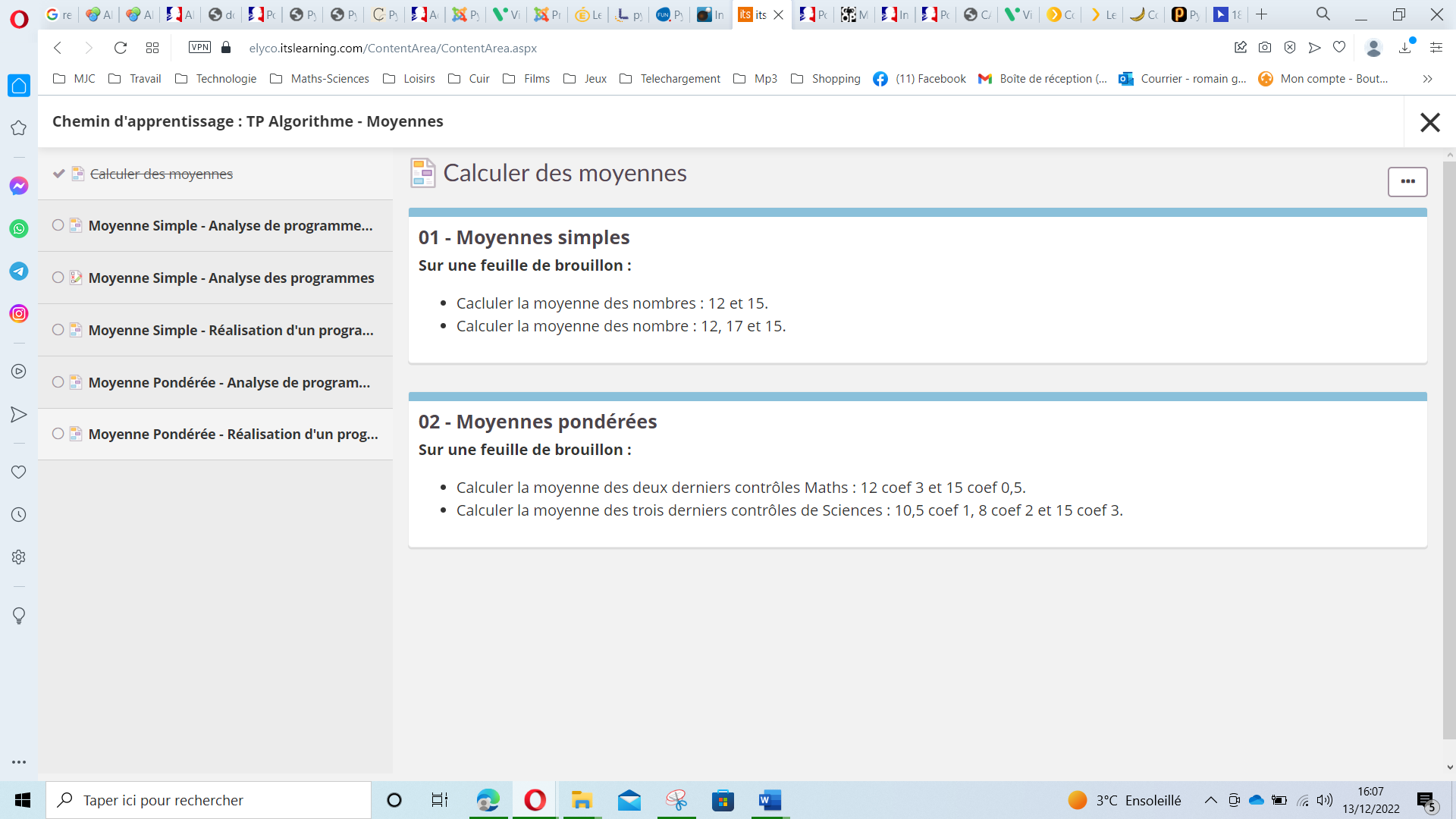Open a new browser tab
Image resolution: width=1456 pixels, height=819 pixels.
[x=1261, y=14]
